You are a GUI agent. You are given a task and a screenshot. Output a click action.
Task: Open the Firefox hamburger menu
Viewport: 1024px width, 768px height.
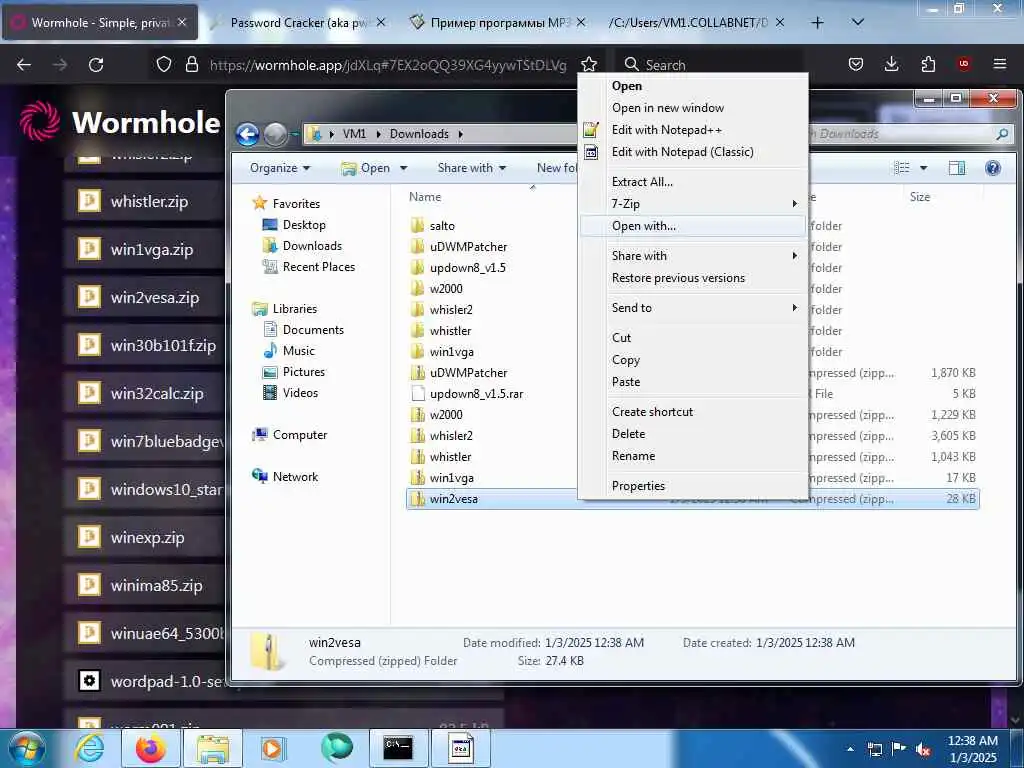[999, 64]
